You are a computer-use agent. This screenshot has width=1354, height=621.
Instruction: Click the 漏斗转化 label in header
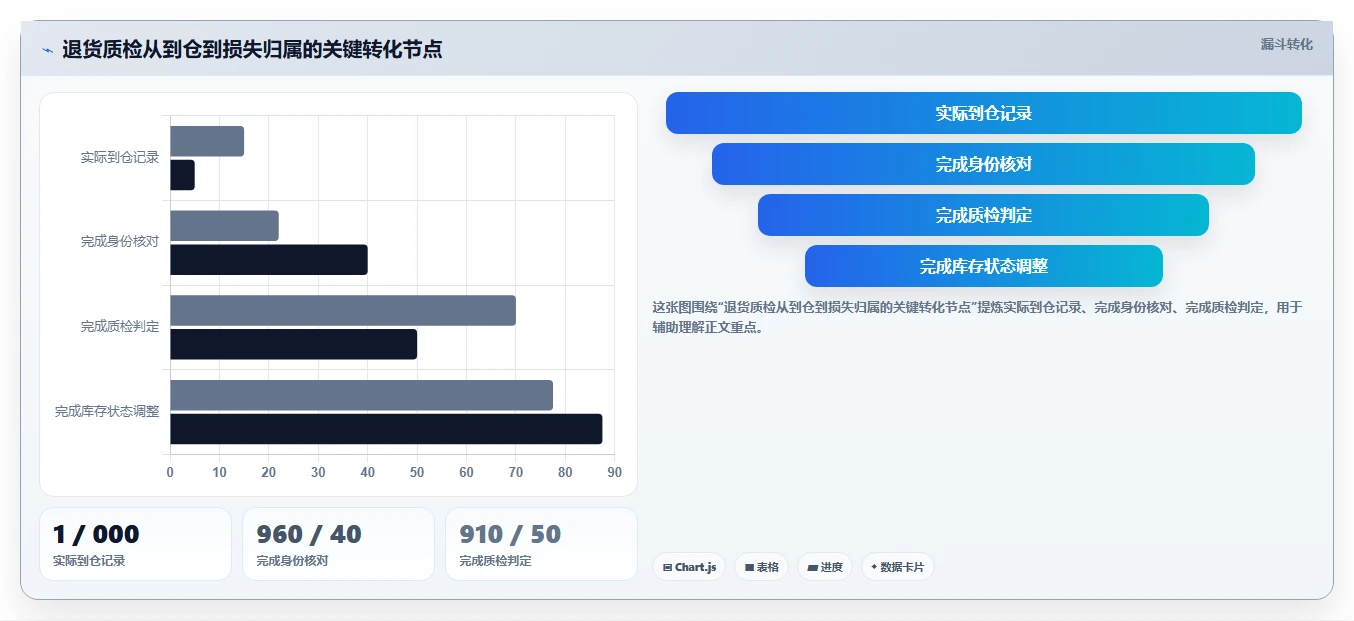[1286, 45]
